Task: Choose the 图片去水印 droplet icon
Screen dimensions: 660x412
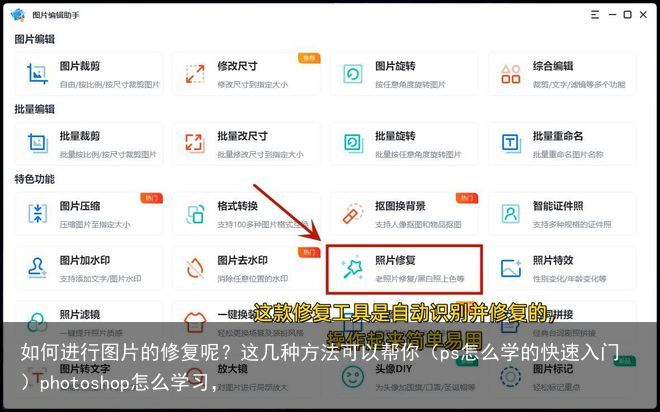Action: (x=195, y=268)
